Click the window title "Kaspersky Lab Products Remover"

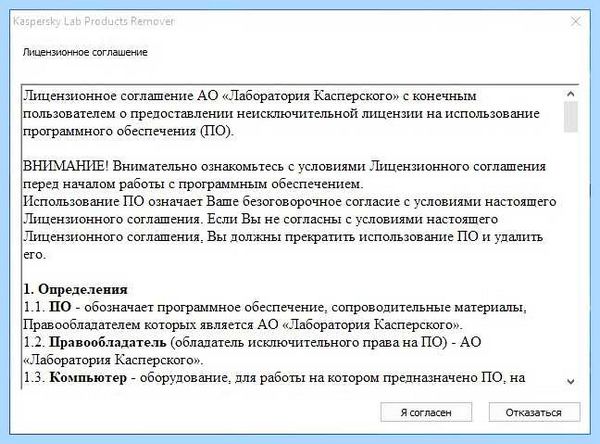pyautogui.click(x=94, y=21)
